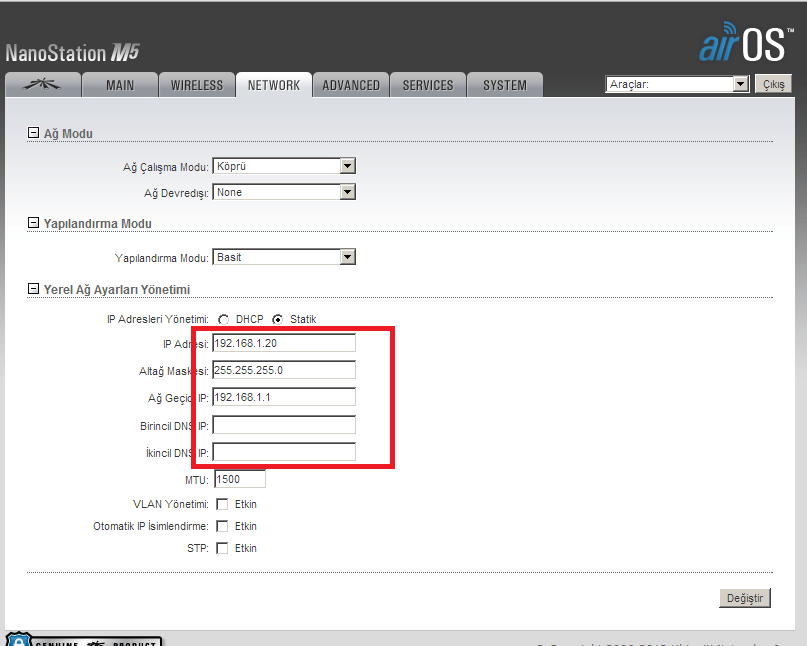Viewport: 807px width, 646px height.
Task: Collapse the Yerel Ağ Ayarları Yönetimi section
Action: 33,289
